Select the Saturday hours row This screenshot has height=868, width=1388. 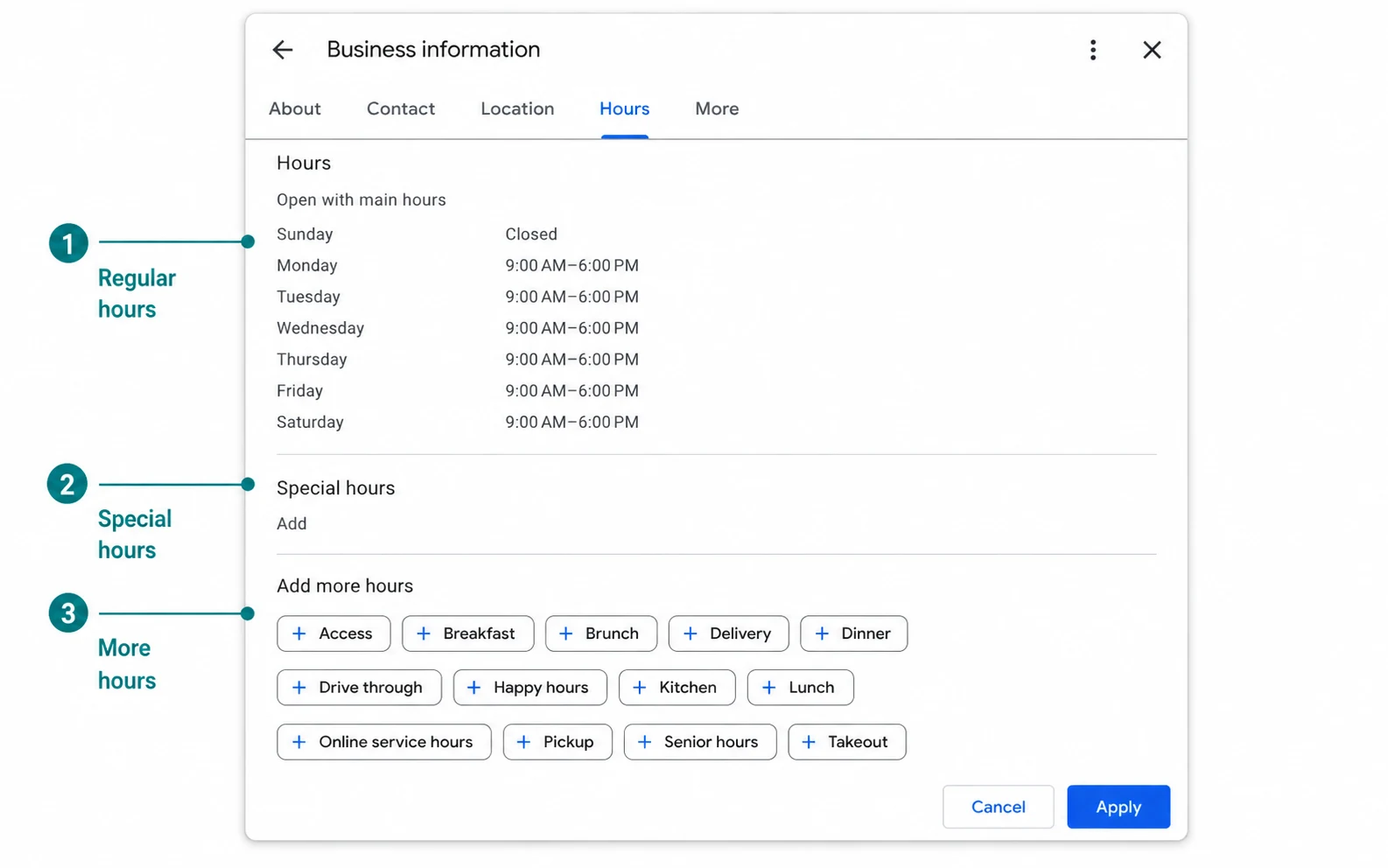458,422
